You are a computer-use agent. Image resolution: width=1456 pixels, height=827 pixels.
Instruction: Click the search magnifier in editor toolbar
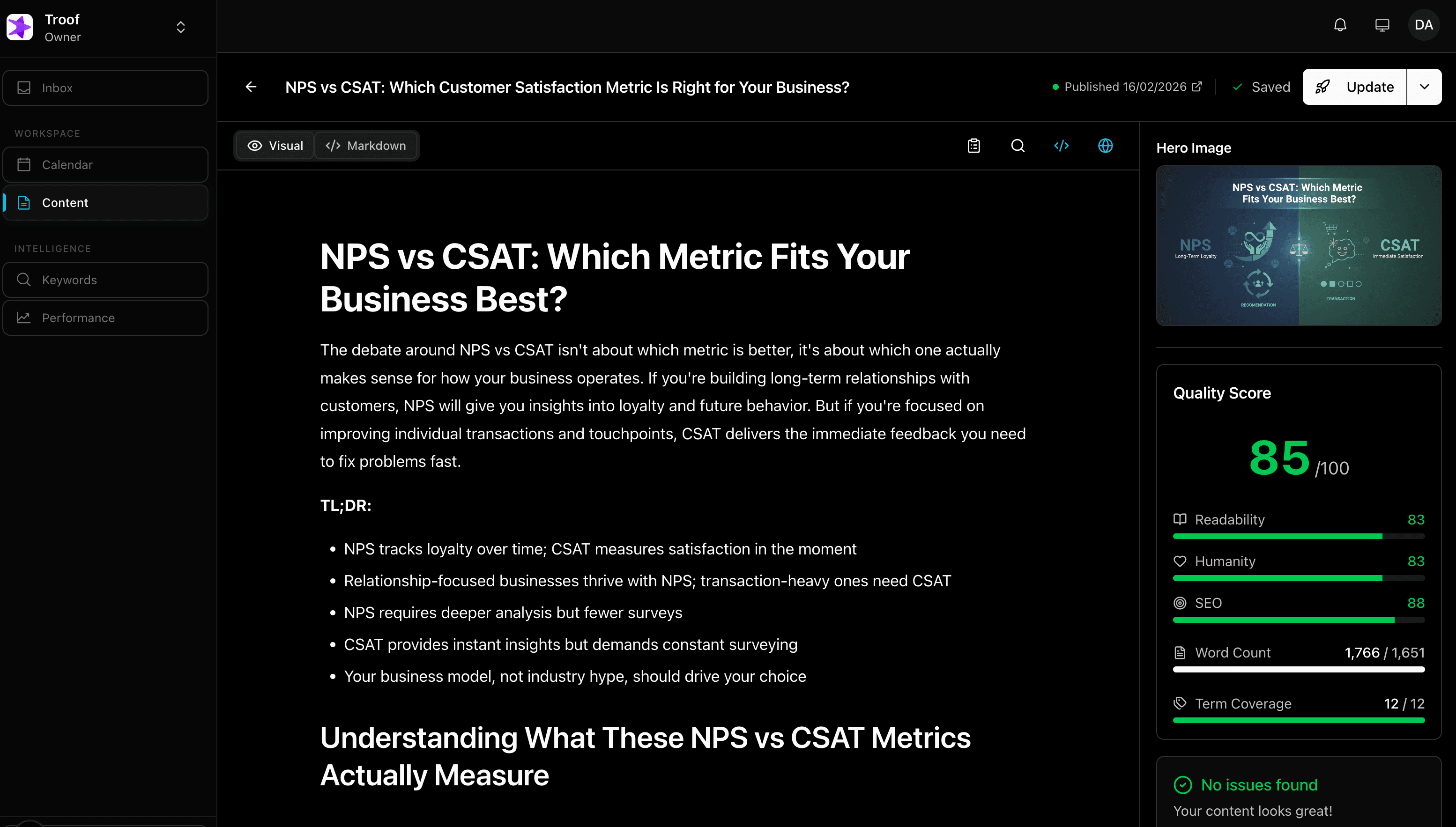(1018, 146)
